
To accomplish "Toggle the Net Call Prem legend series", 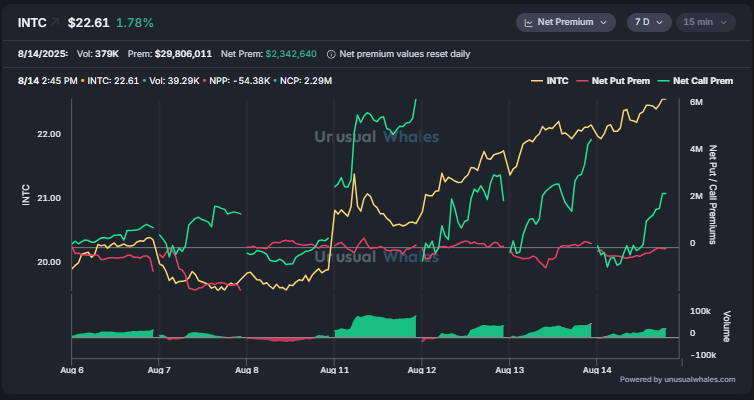I will (x=695, y=81).
